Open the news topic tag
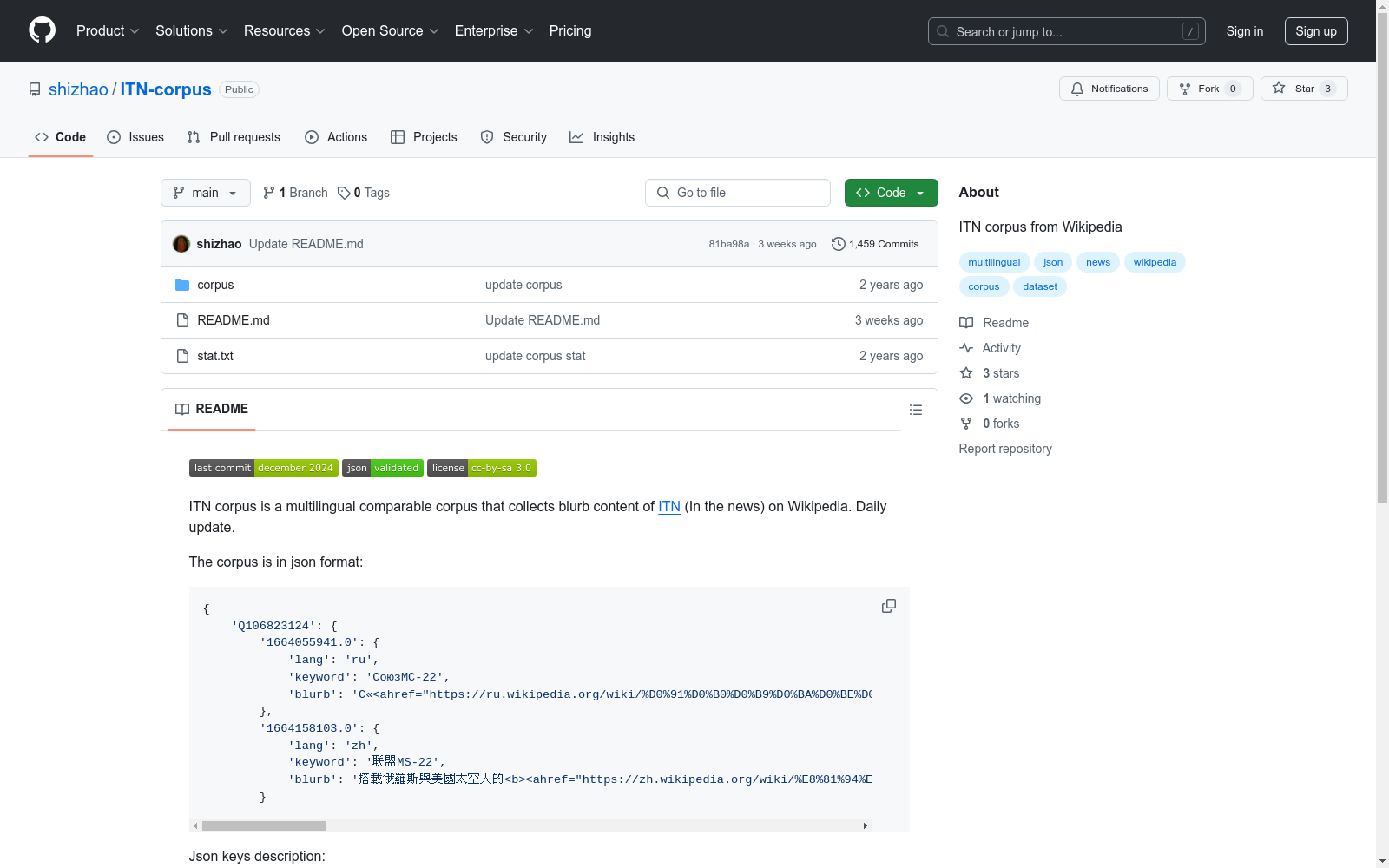 pyautogui.click(x=1098, y=262)
